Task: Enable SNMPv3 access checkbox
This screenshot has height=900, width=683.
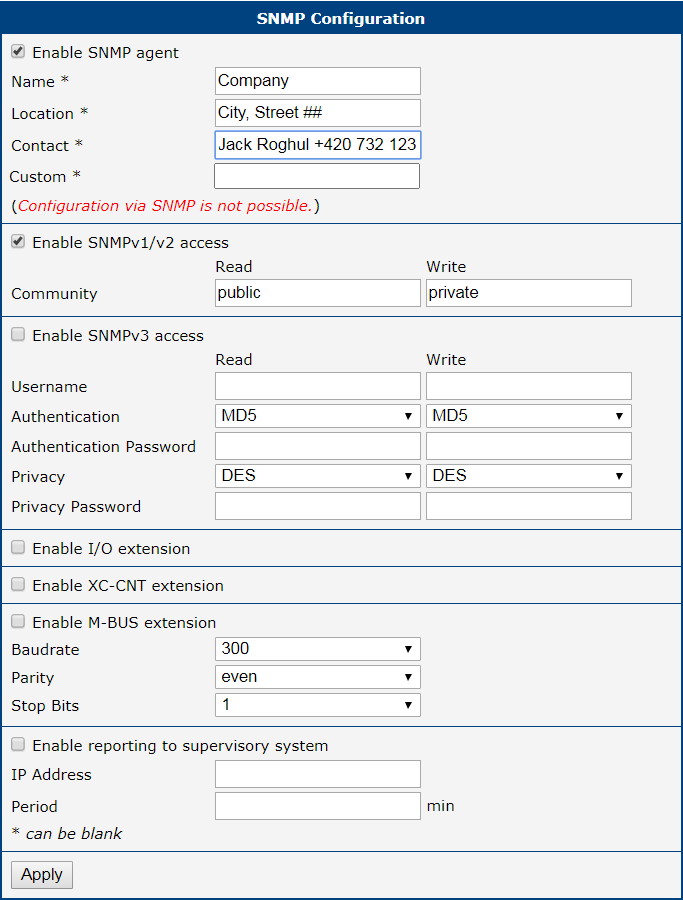Action: point(18,335)
